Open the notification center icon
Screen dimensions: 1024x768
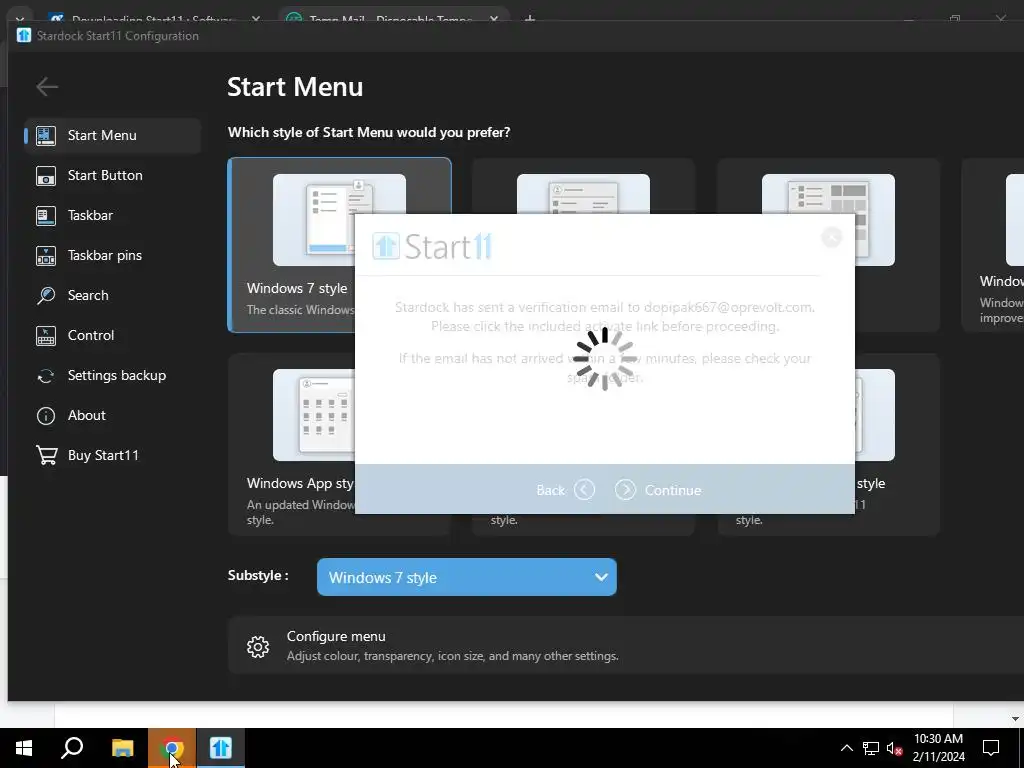991,748
